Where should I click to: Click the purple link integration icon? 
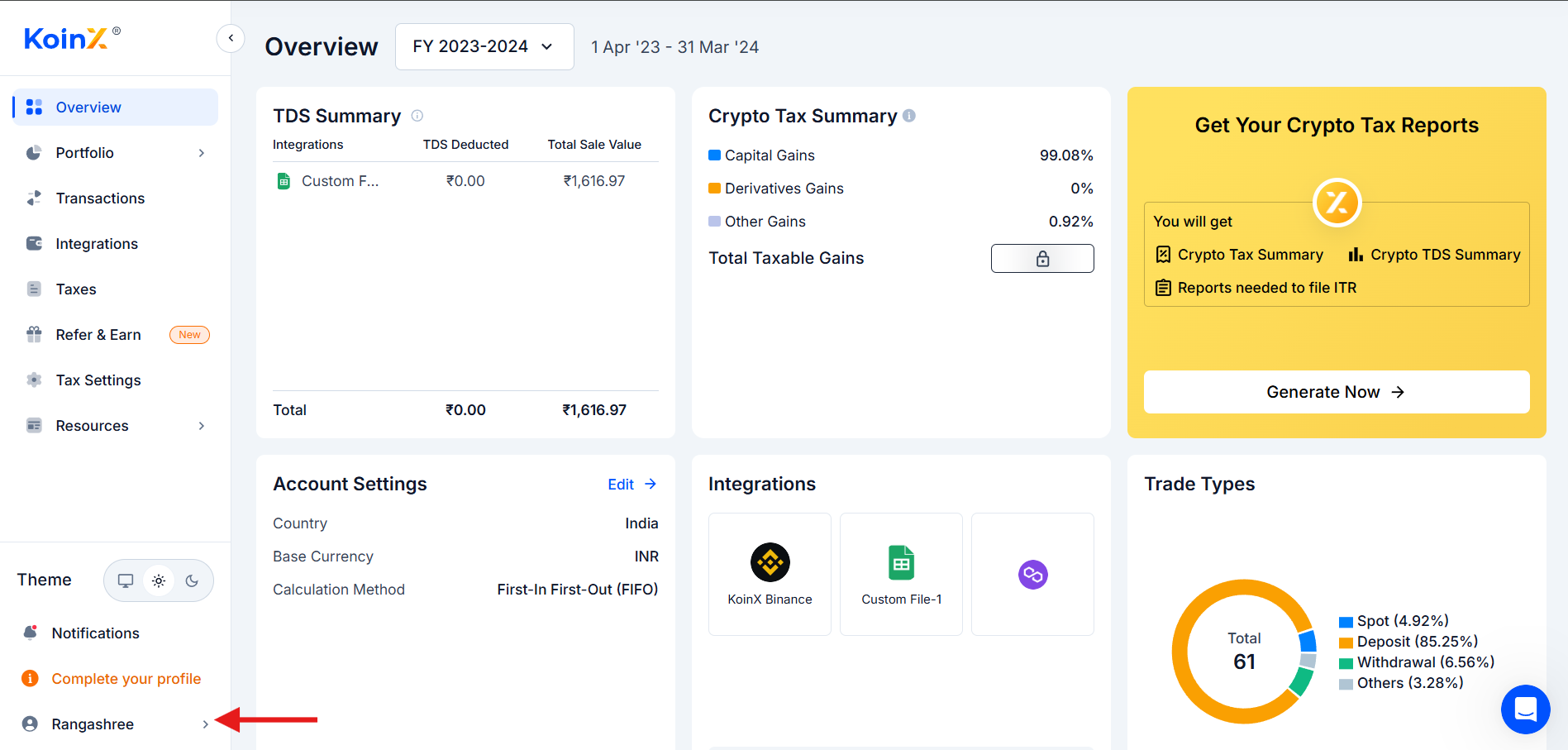tap(1032, 574)
